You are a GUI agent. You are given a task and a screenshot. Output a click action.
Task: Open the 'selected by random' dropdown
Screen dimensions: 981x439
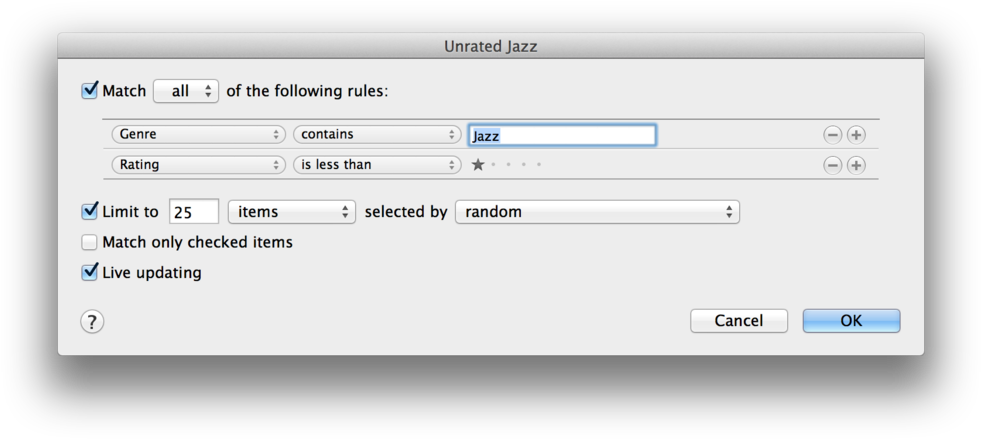click(597, 212)
